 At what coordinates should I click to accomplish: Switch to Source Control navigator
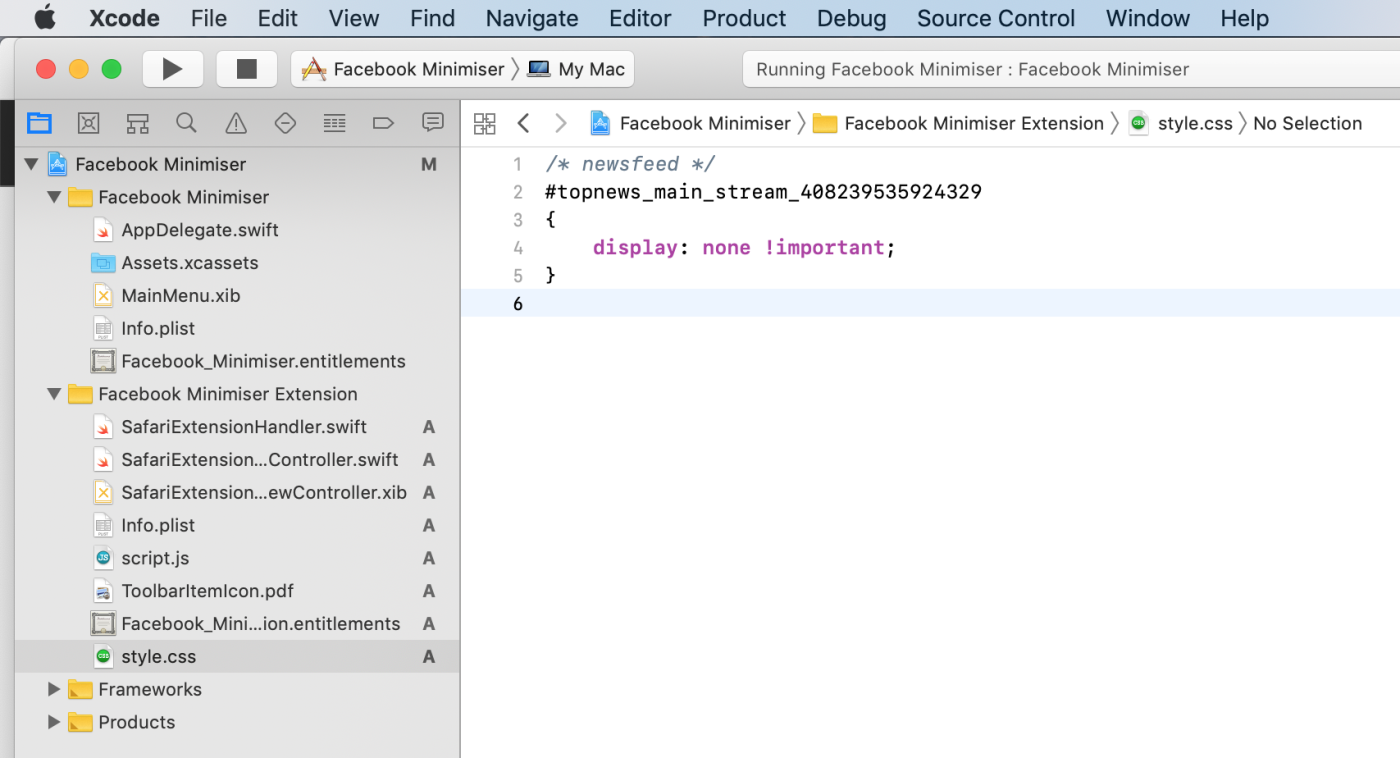click(88, 123)
